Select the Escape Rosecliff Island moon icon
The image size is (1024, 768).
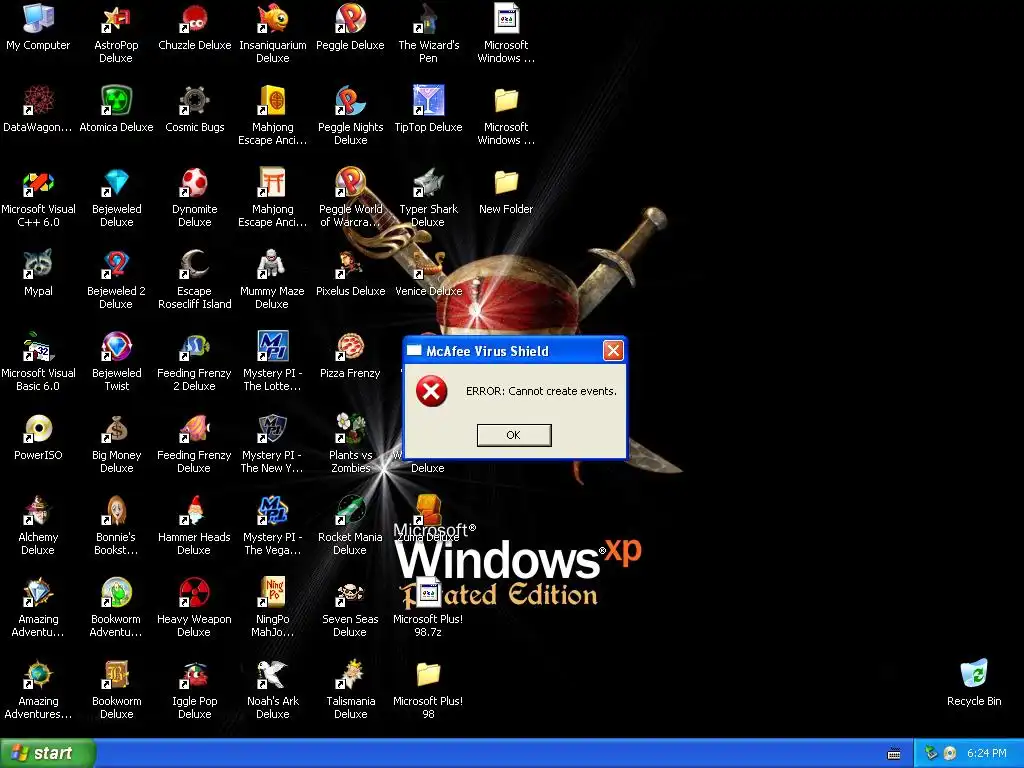[194, 265]
